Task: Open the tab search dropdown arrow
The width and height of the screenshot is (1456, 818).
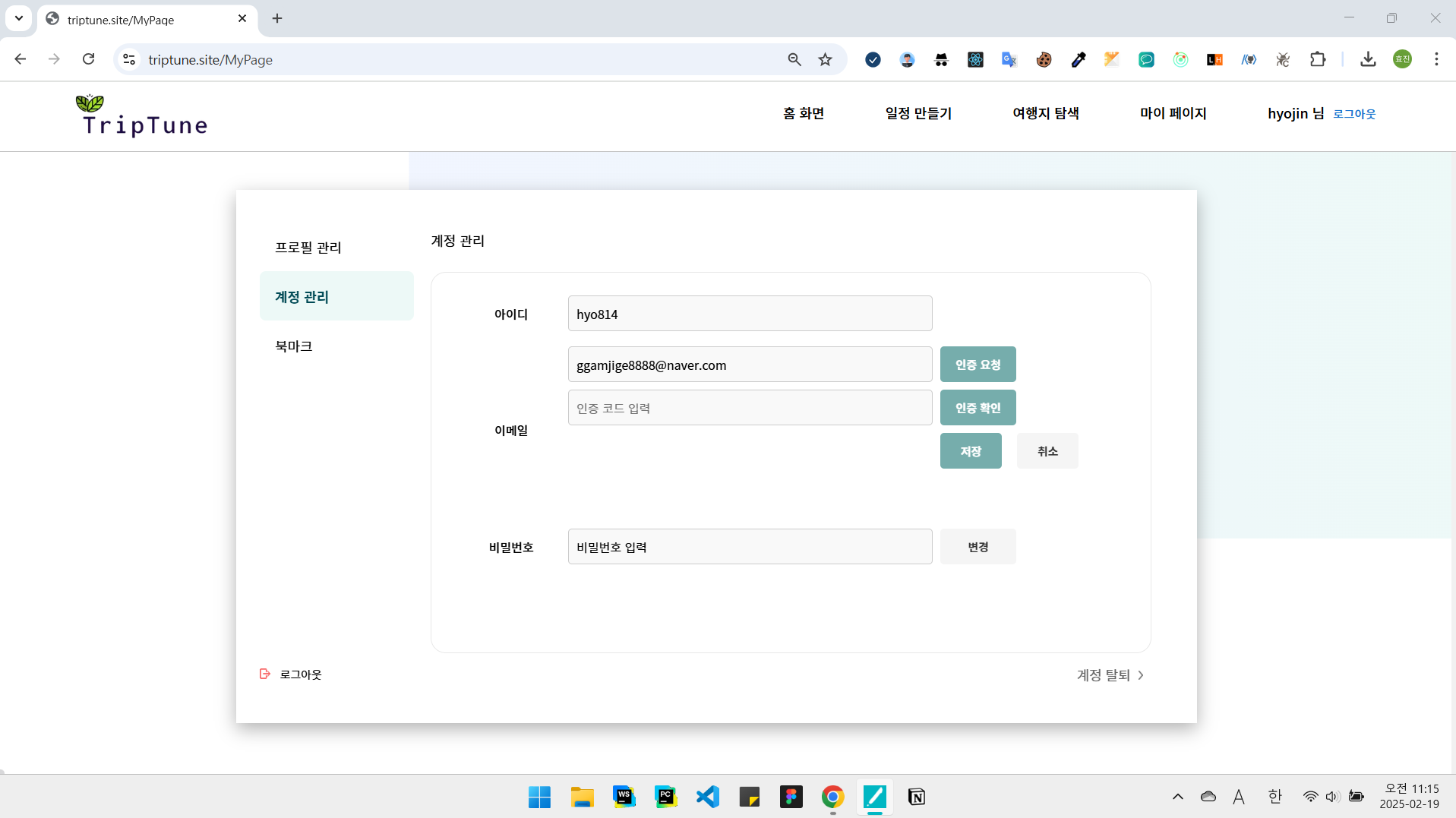Action: tap(19, 18)
